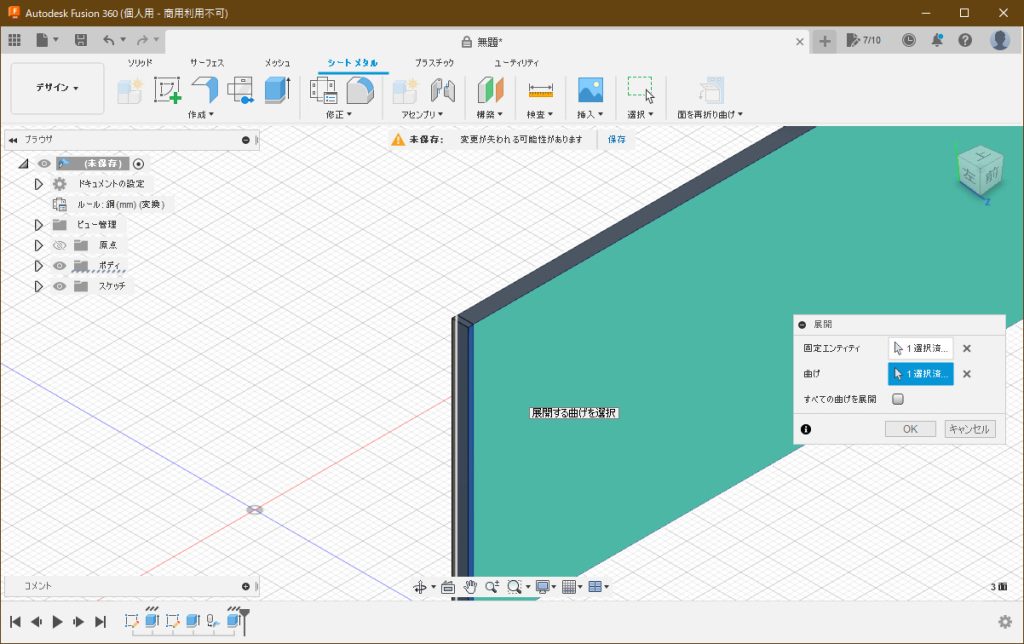
Task: Switch to the プラスチック tab
Action: 434,63
